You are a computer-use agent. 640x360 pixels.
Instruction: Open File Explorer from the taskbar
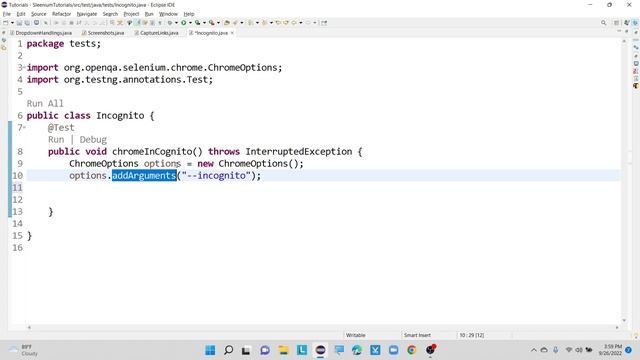(283, 350)
